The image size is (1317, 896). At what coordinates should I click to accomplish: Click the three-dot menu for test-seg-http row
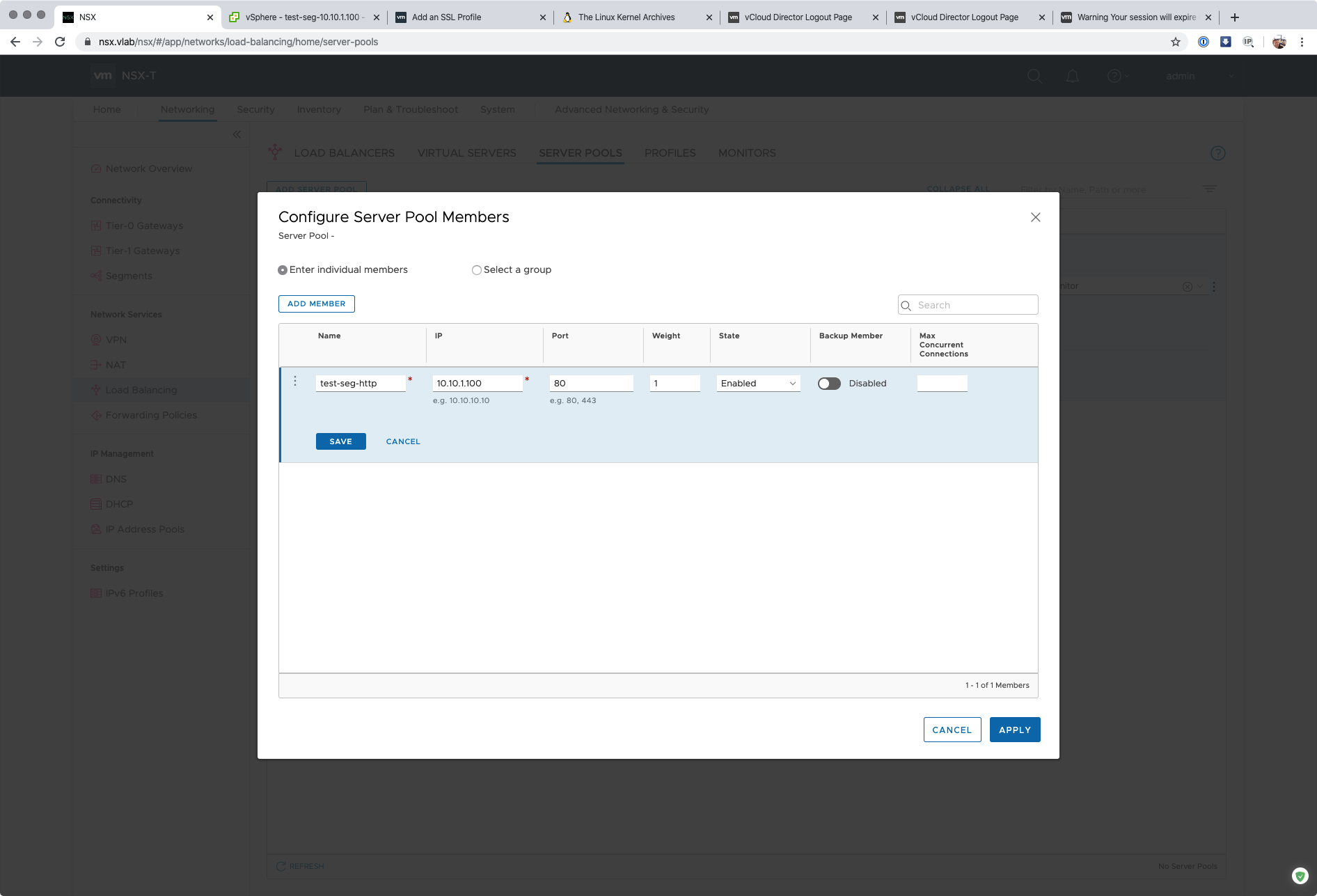(295, 382)
